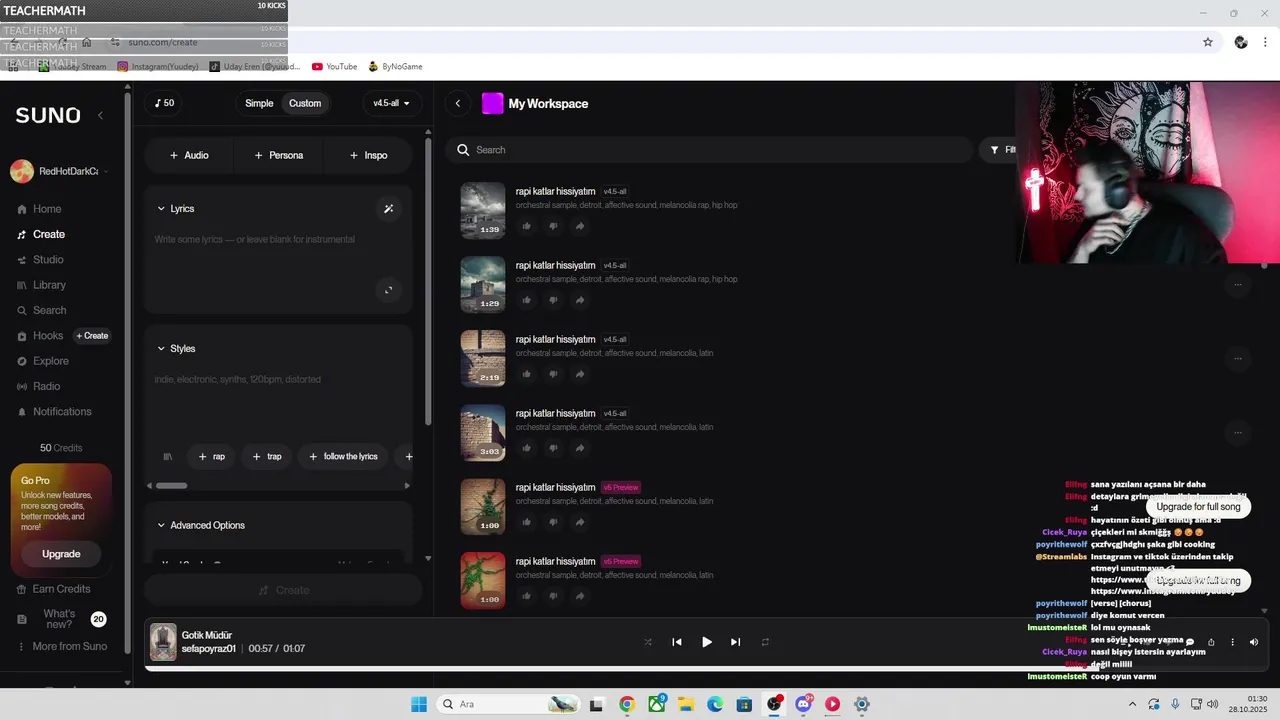Viewport: 1280px width, 720px height.
Task: Click the + Persona button
Action: click(x=279, y=155)
